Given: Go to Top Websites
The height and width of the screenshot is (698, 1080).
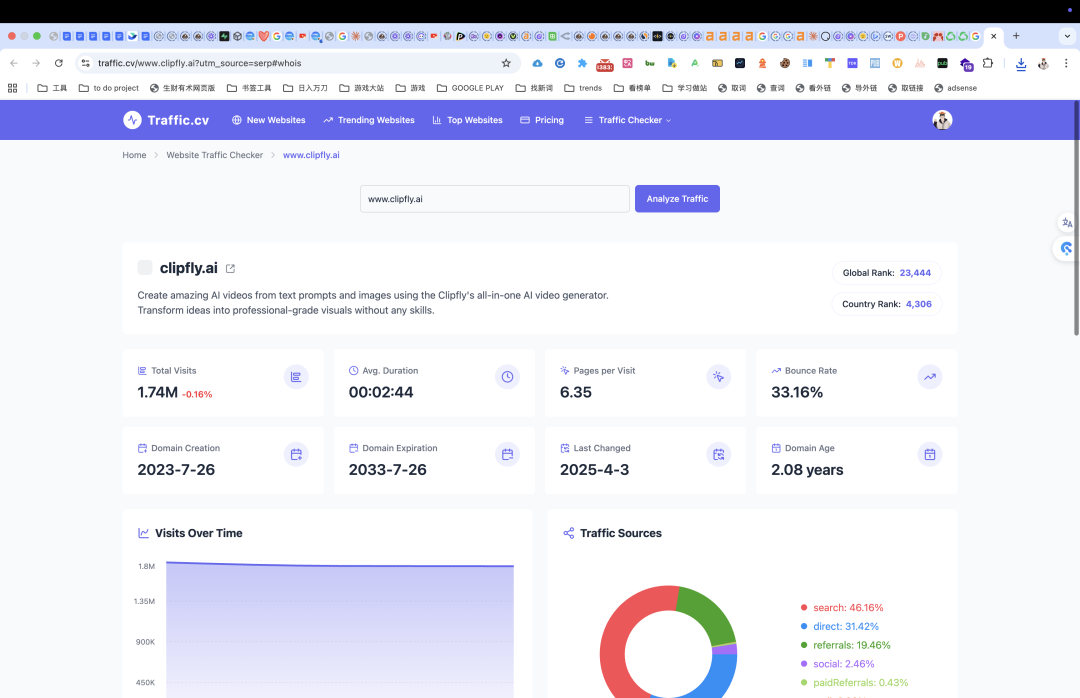Looking at the screenshot, I should pyautogui.click(x=468, y=120).
